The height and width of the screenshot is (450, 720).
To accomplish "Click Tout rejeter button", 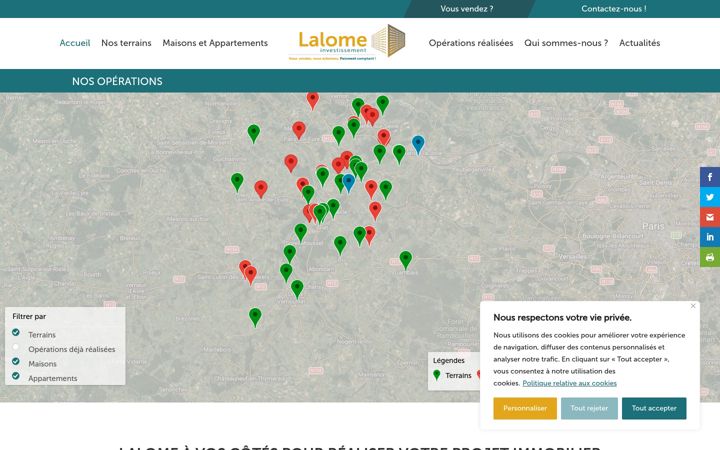I will (x=589, y=408).
